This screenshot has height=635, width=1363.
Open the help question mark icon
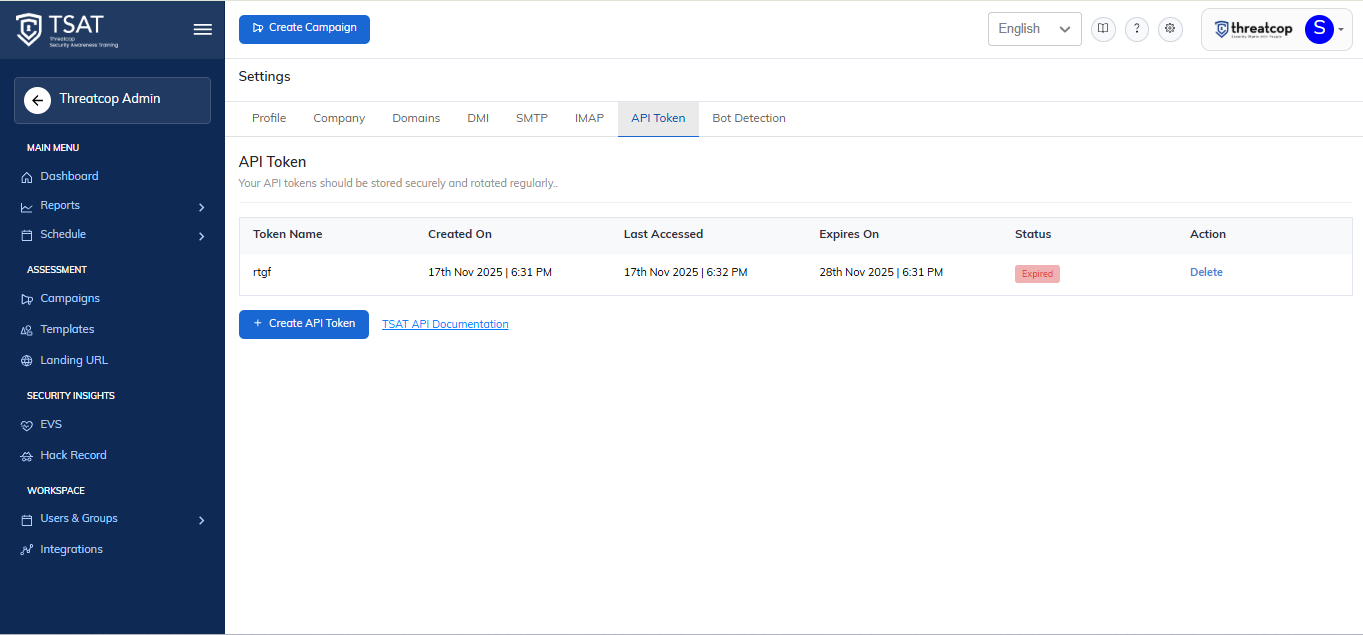coord(1137,29)
